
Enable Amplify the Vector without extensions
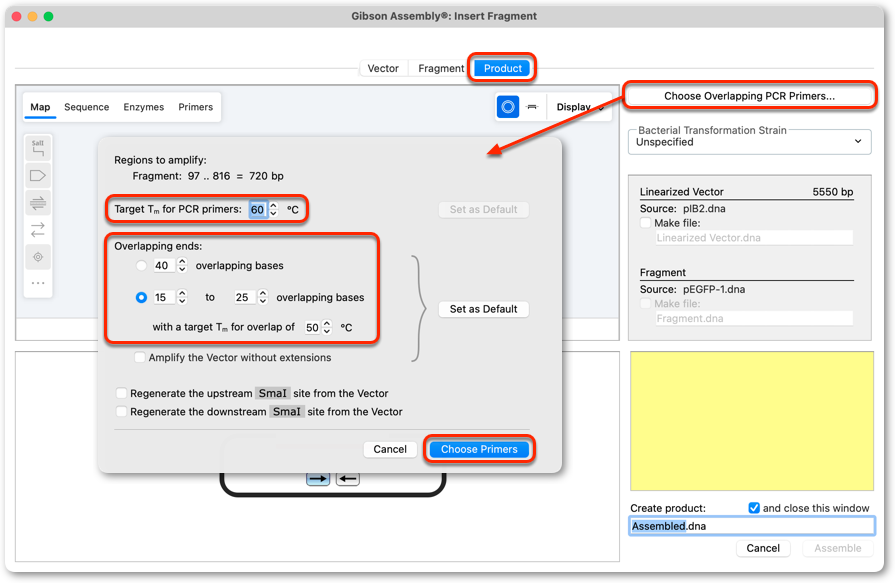(x=139, y=357)
